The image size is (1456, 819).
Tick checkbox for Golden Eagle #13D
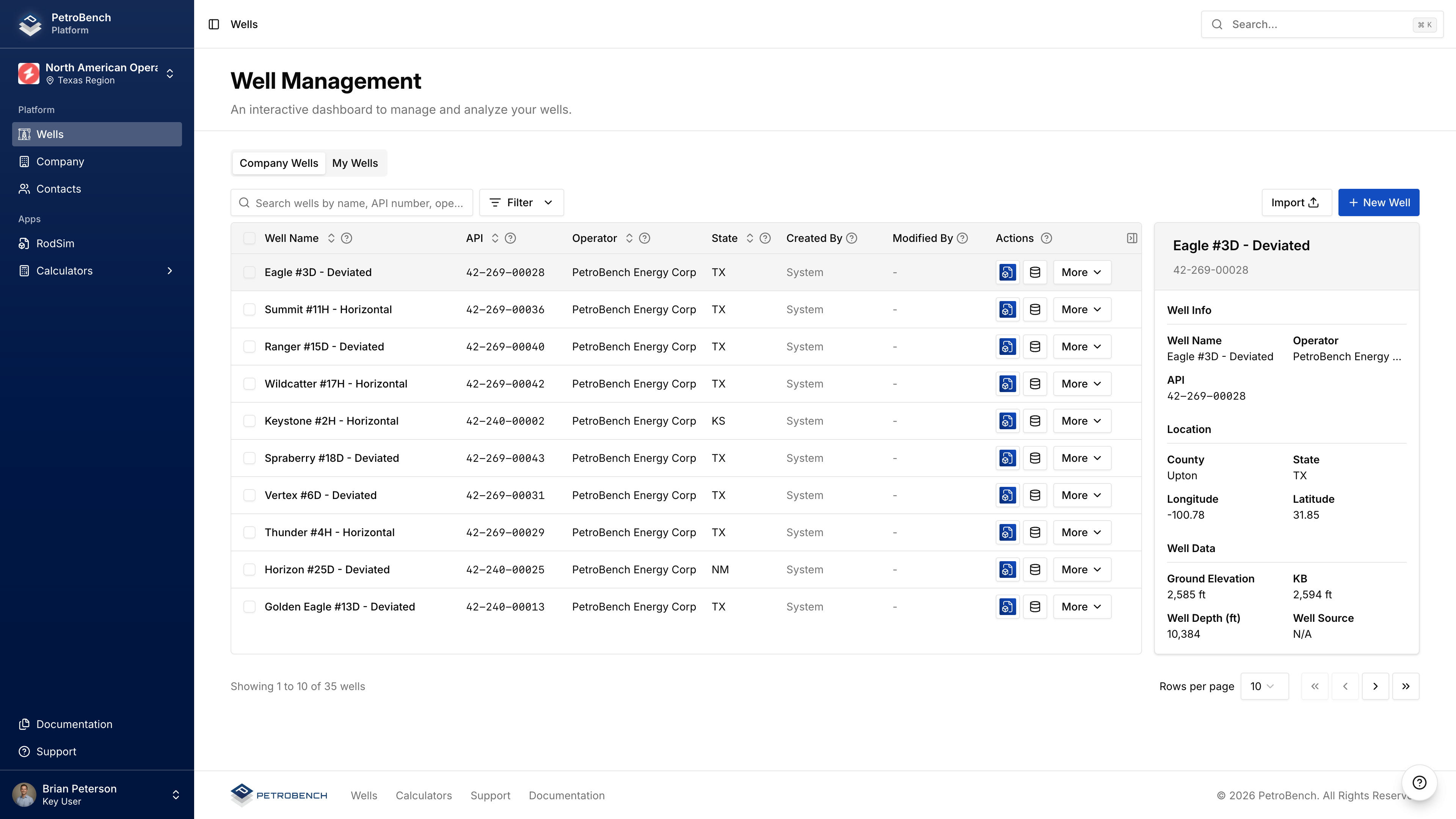249,607
